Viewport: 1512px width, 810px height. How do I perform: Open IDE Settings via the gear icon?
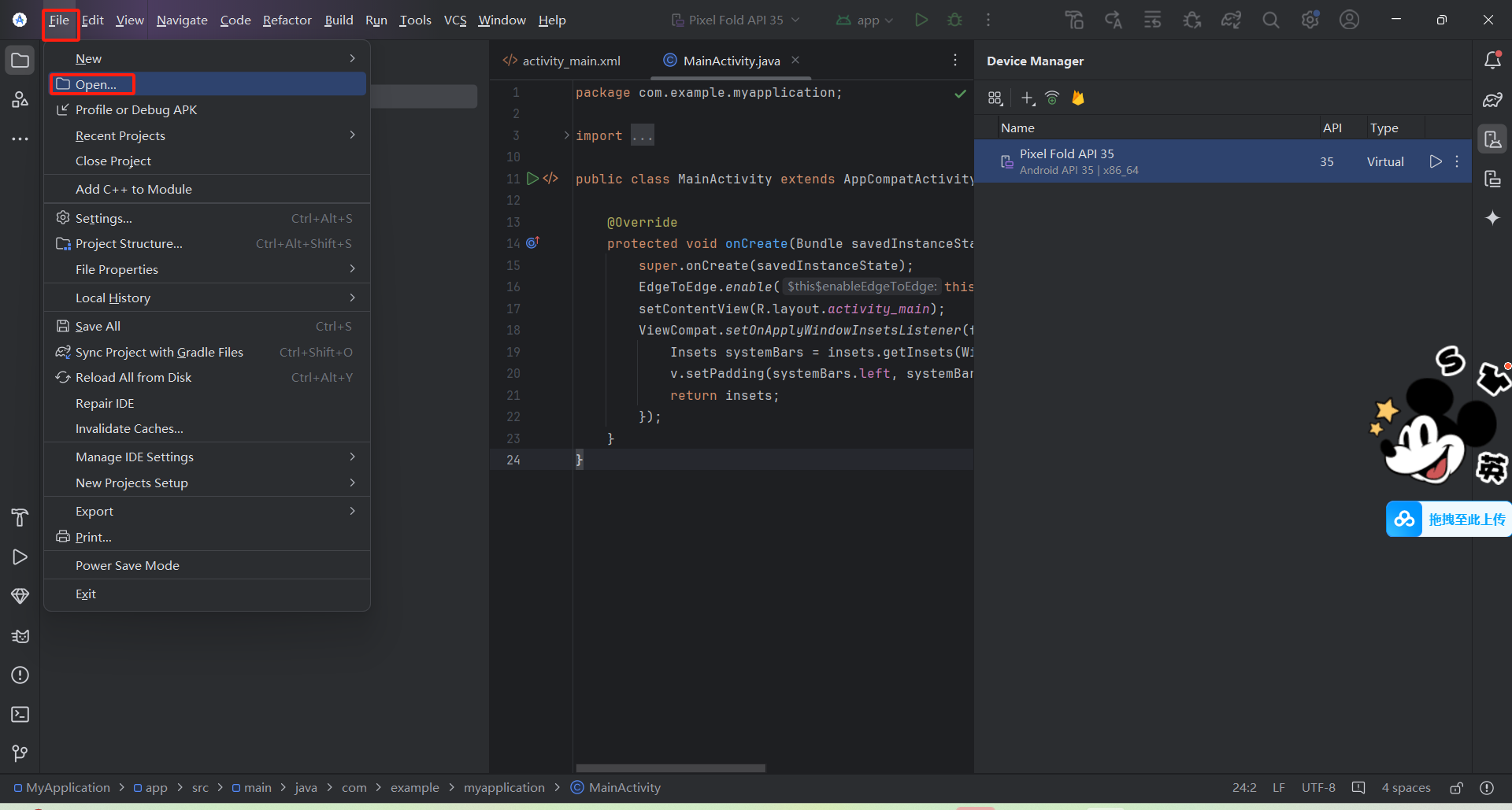click(x=1310, y=20)
